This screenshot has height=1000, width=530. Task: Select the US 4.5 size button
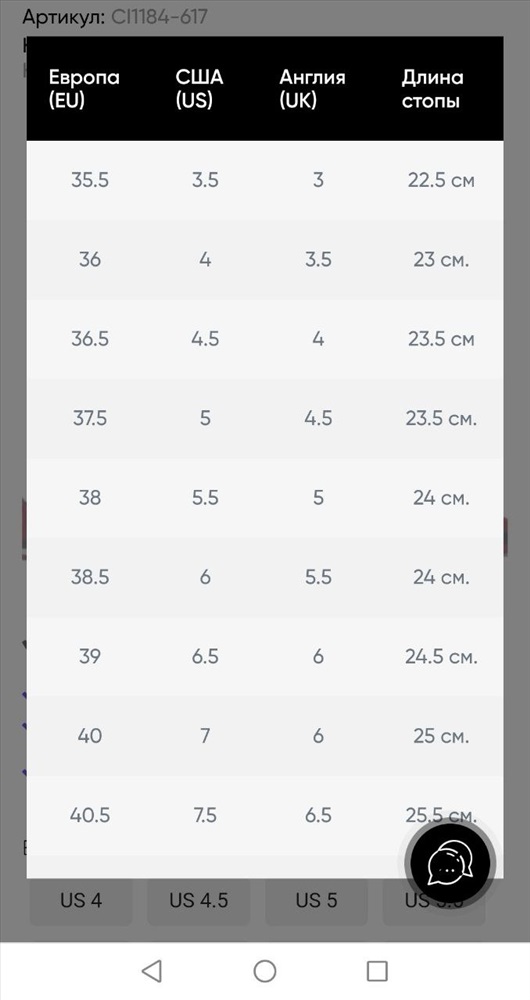[x=198, y=900]
